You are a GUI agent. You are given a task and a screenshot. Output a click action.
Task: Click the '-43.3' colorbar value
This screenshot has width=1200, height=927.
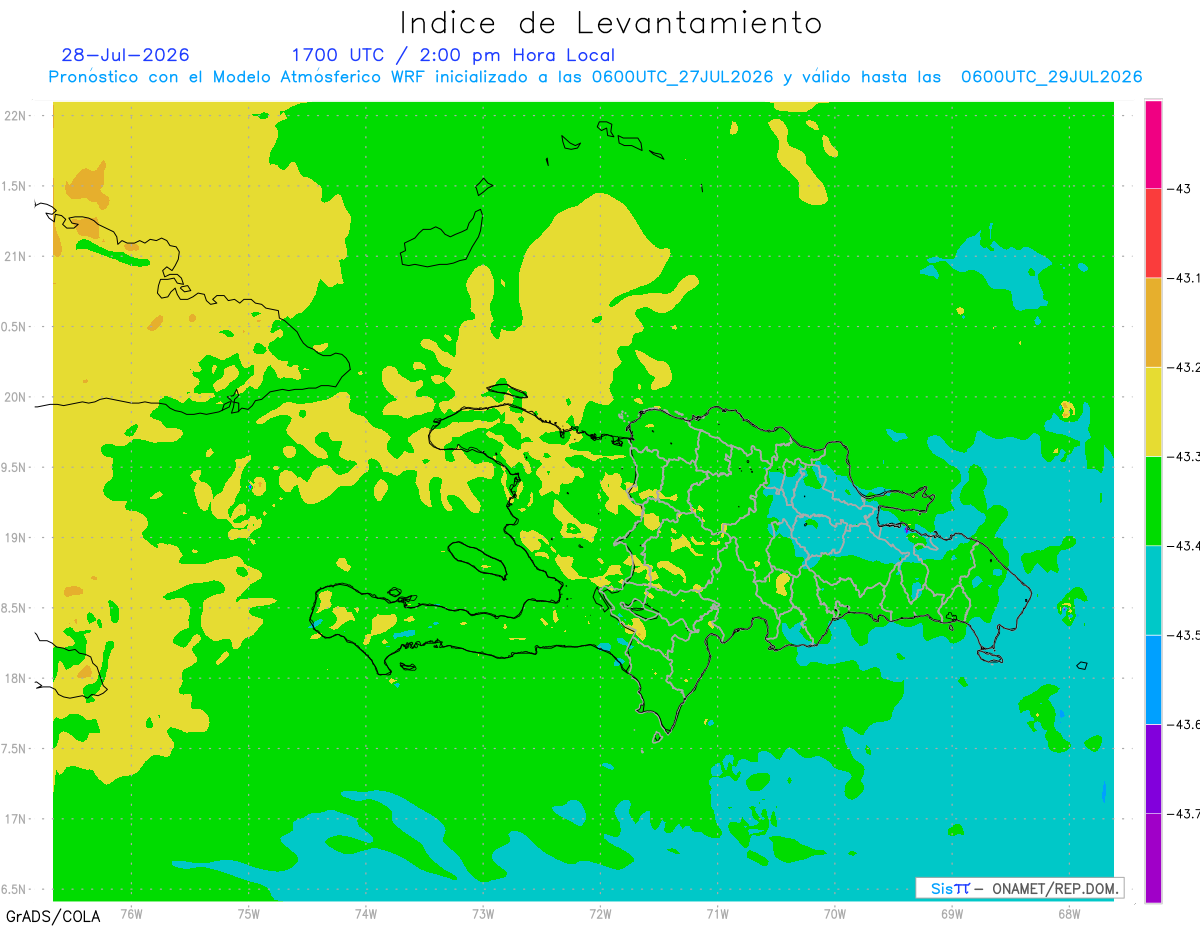1184,456
